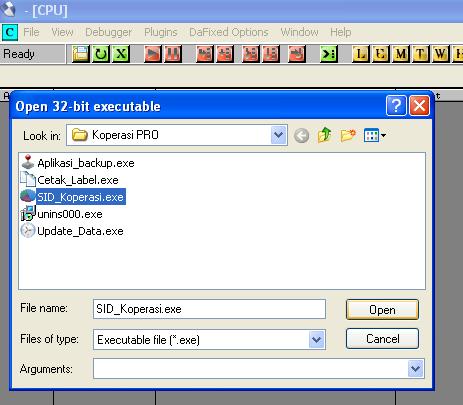Open the DaFixed Options menu

point(229,32)
